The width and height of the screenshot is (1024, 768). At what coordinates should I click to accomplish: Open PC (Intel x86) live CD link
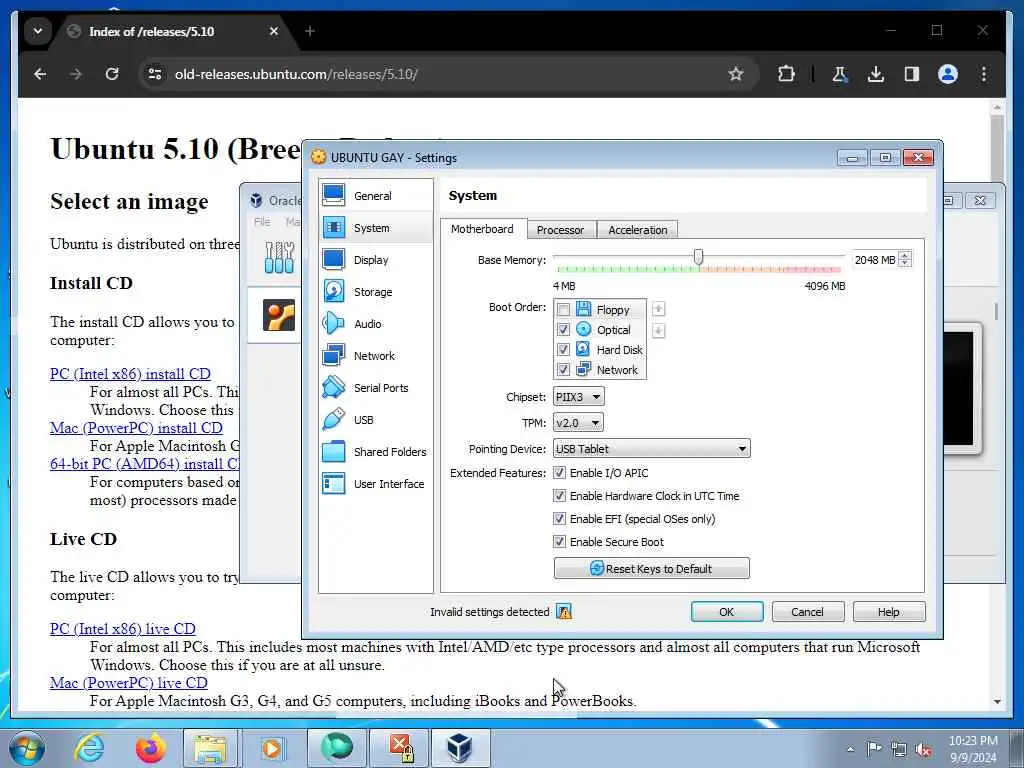[x=123, y=629]
